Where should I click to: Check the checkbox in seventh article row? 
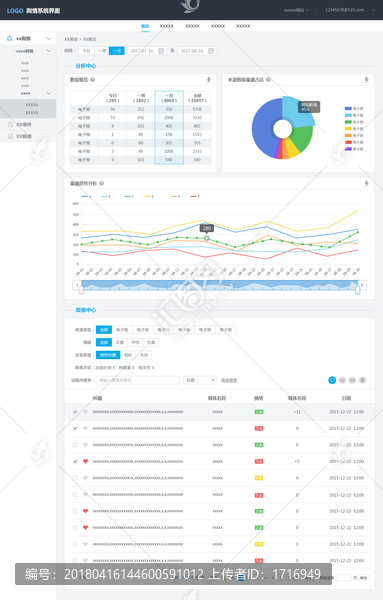click(75, 511)
